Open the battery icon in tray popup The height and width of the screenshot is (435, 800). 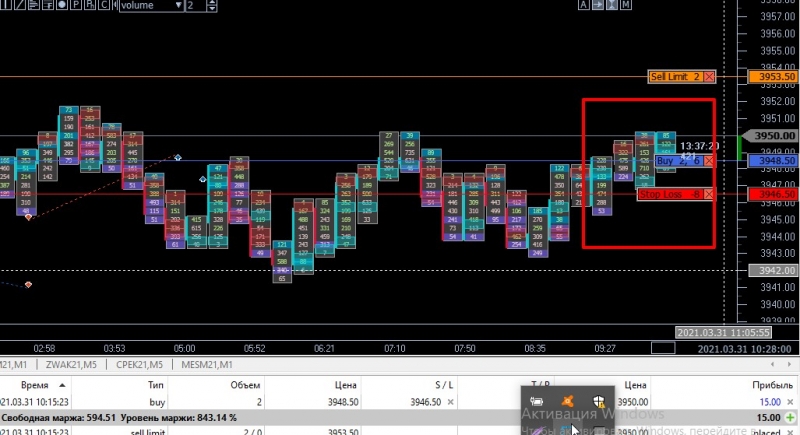click(x=536, y=401)
